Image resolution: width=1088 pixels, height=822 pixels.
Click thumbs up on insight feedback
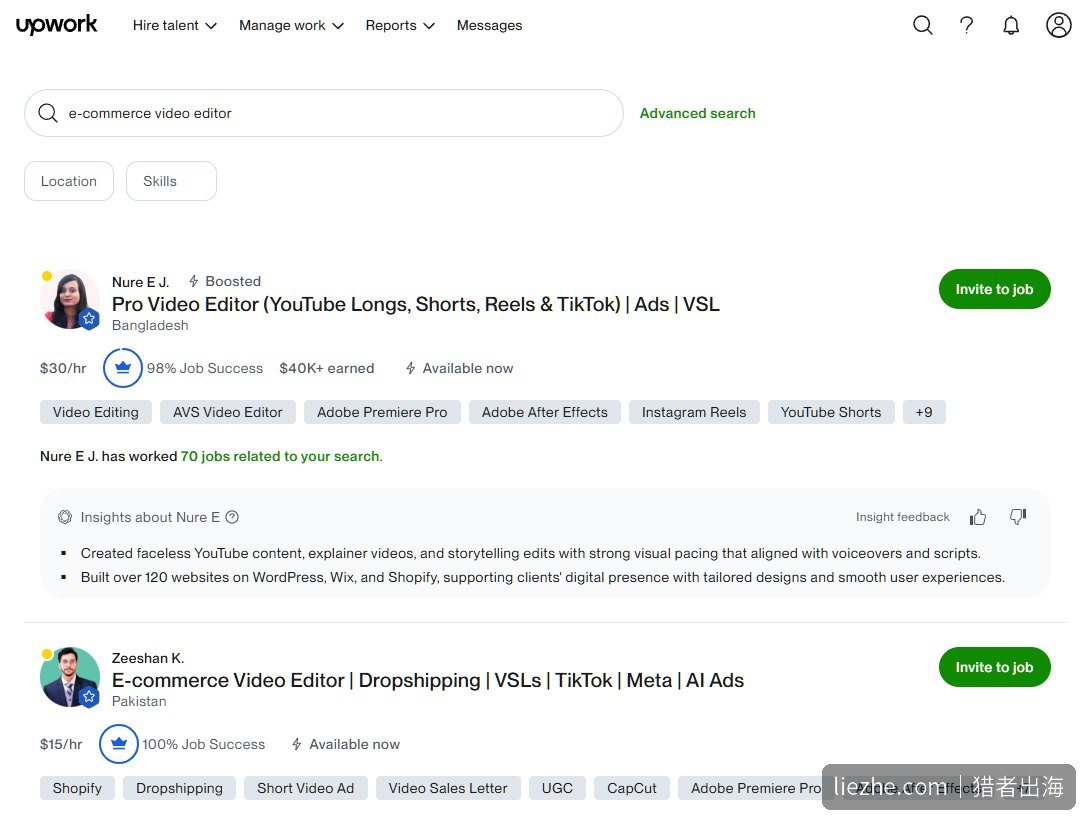[x=978, y=517]
